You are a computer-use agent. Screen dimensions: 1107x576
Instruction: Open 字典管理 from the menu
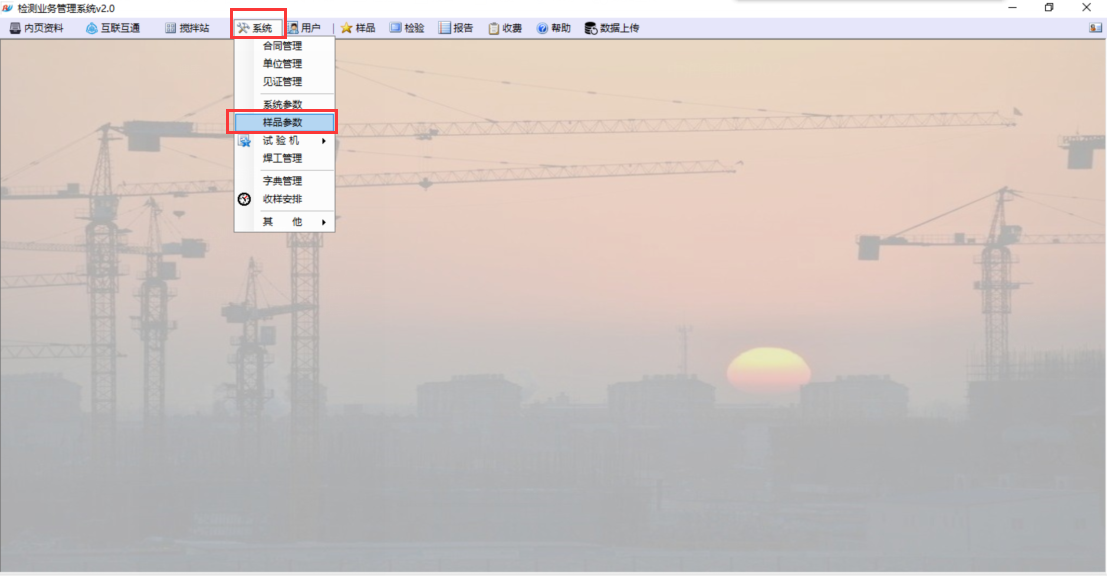[x=285, y=181]
